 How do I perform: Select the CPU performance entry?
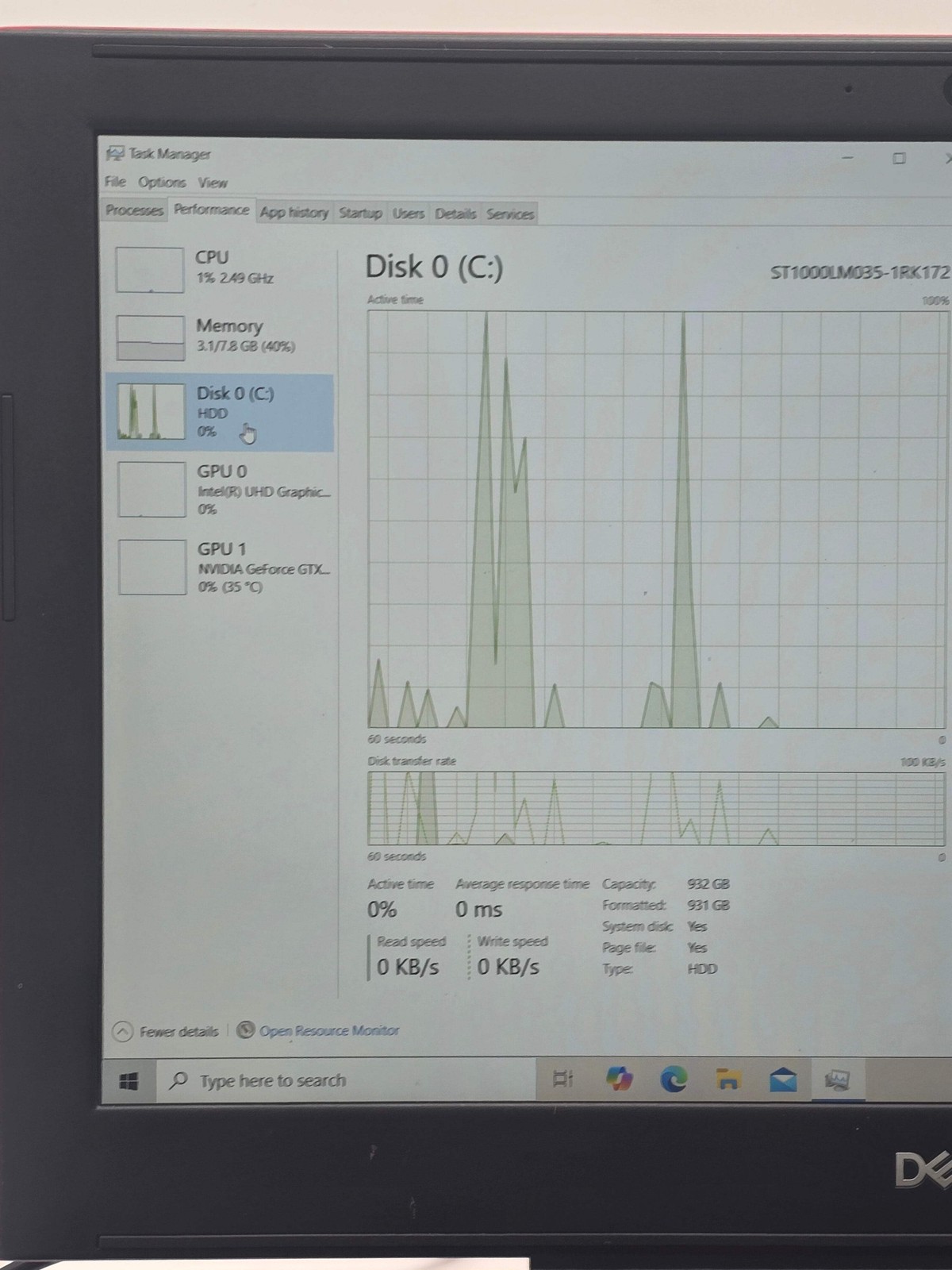click(x=220, y=268)
